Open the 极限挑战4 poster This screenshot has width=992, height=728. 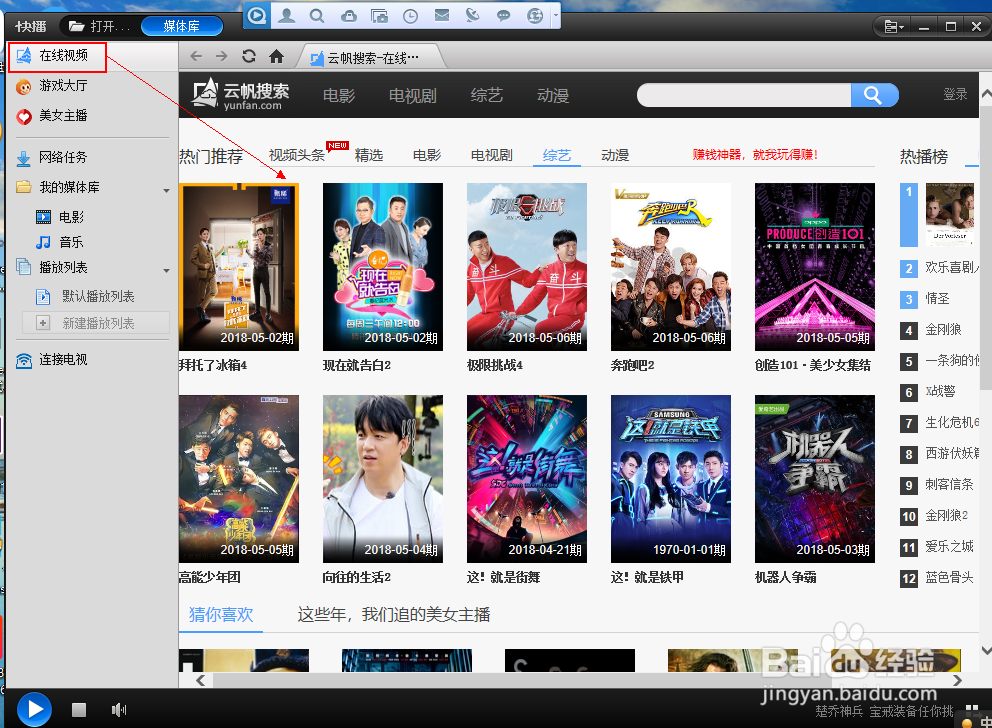(x=527, y=267)
